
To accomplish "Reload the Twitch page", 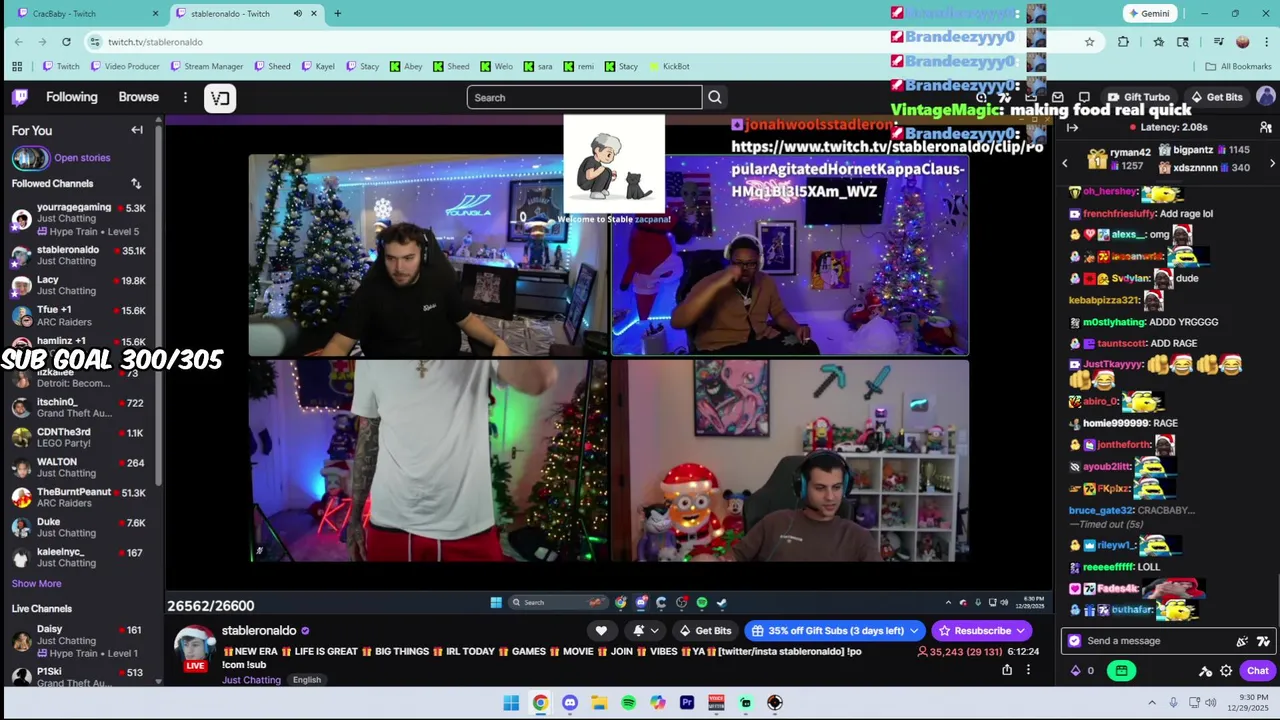I will 66,42.
